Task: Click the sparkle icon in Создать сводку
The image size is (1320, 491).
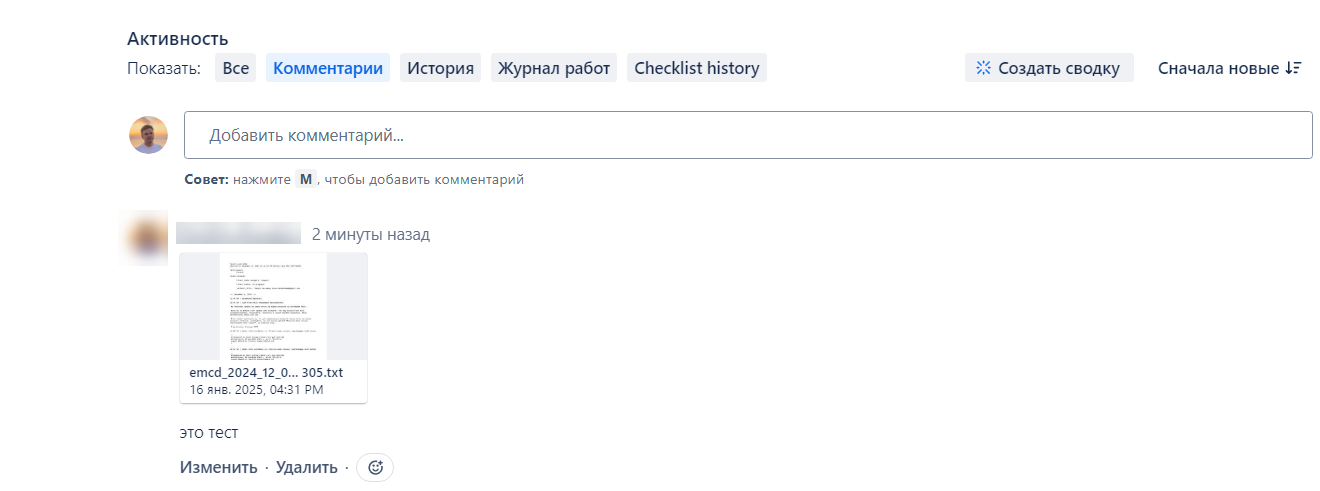Action: coord(983,68)
